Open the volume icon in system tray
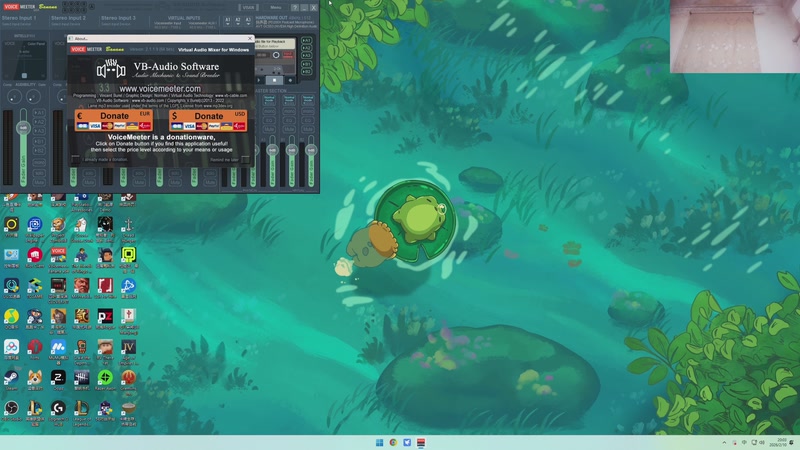 pos(762,442)
